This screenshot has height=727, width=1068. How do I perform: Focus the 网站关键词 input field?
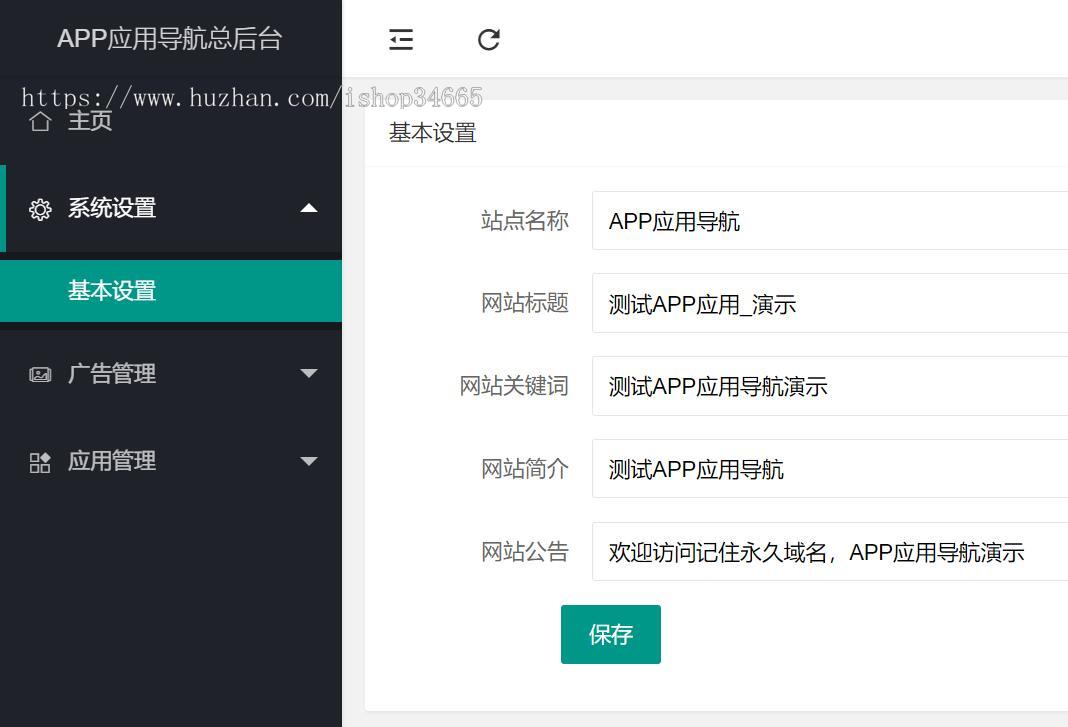coord(830,386)
